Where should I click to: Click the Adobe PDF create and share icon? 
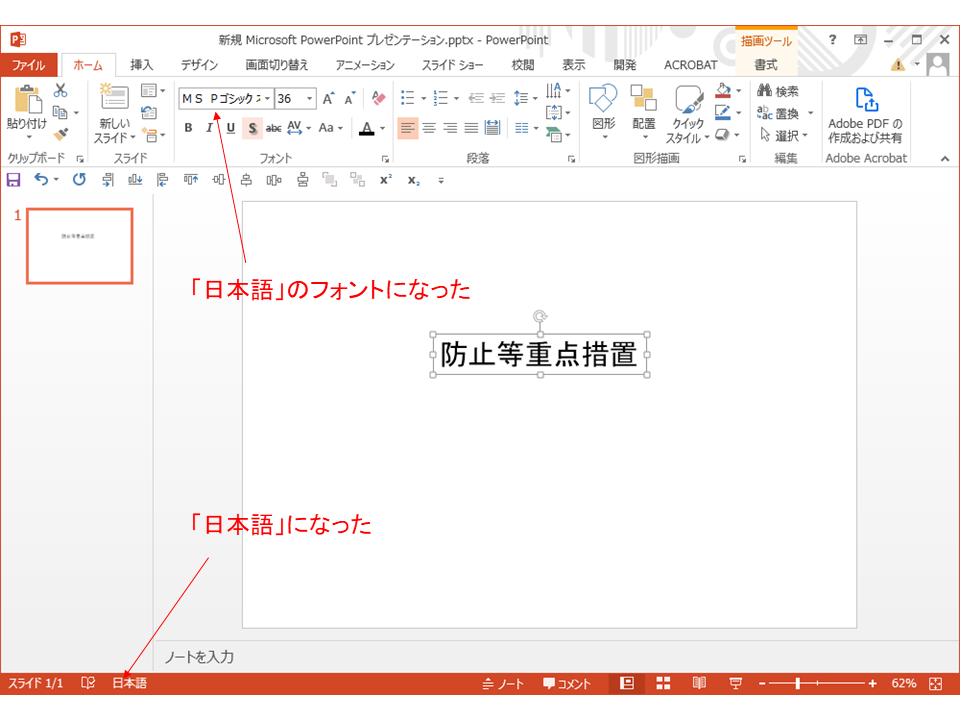865,100
